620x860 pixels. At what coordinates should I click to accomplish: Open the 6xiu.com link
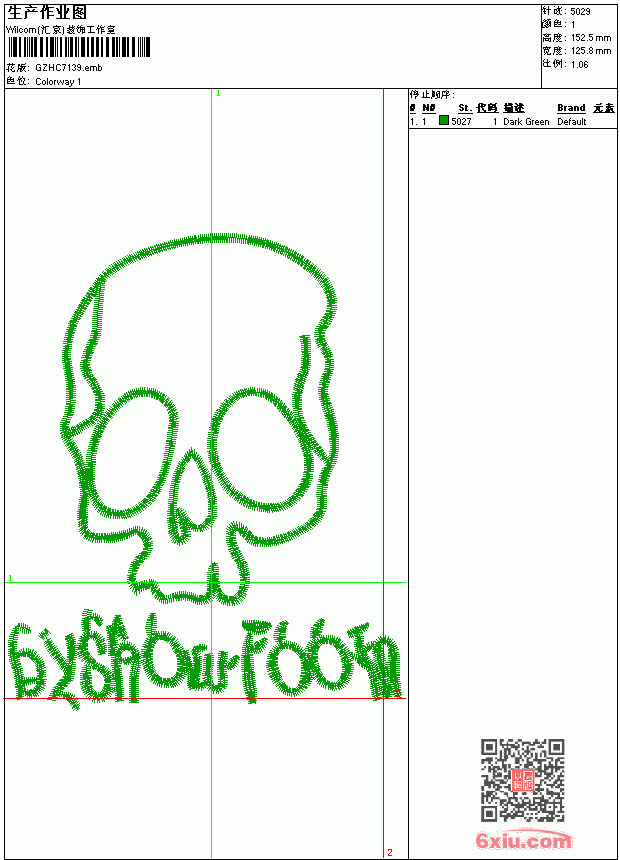pyautogui.click(x=523, y=840)
